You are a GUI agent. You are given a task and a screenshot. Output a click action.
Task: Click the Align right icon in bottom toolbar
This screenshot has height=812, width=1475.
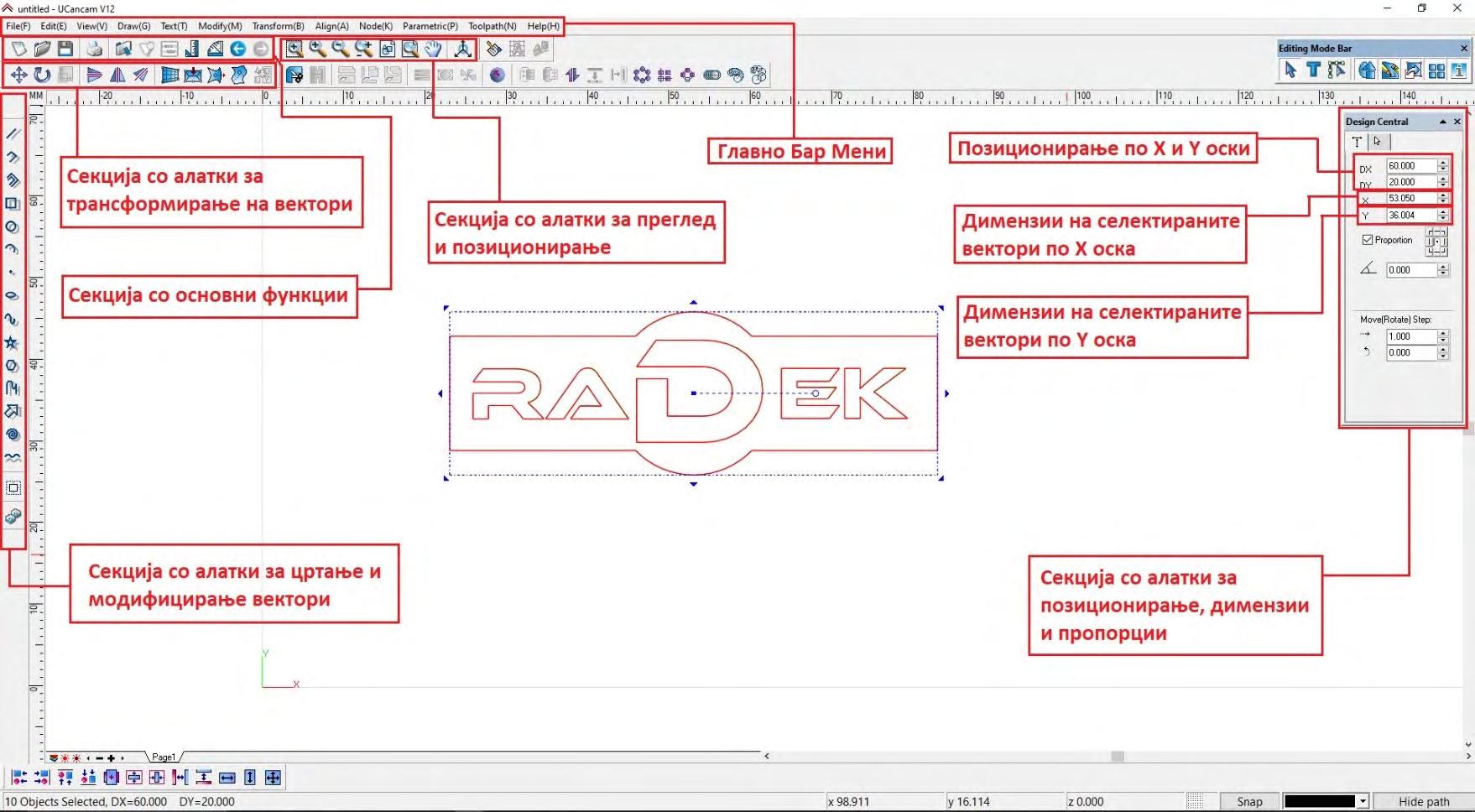coord(42,778)
